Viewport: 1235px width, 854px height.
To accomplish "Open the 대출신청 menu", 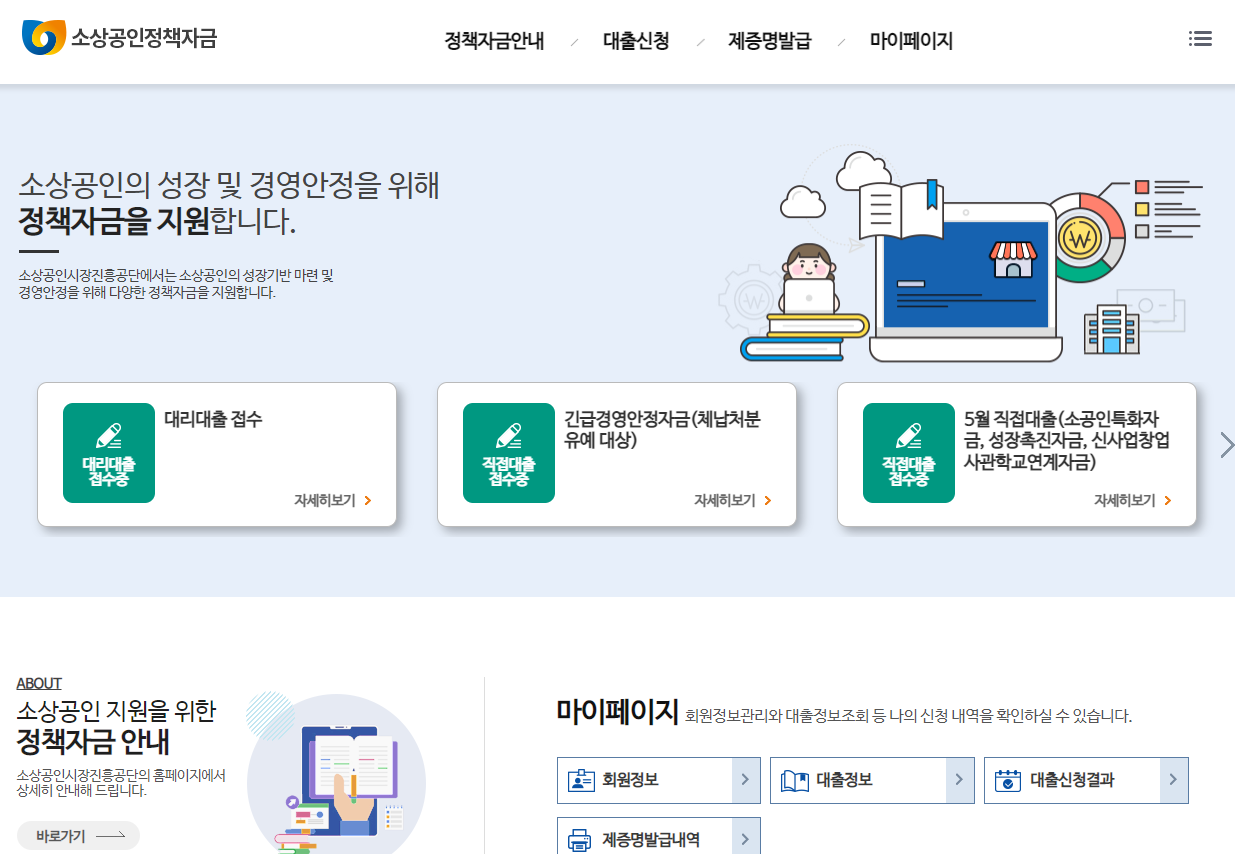I will tap(637, 41).
